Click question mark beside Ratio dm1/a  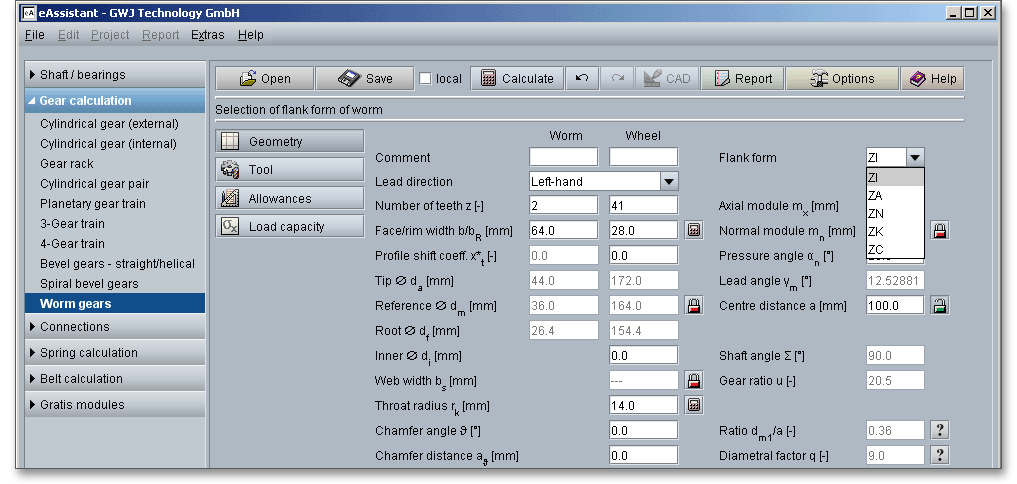(x=939, y=430)
